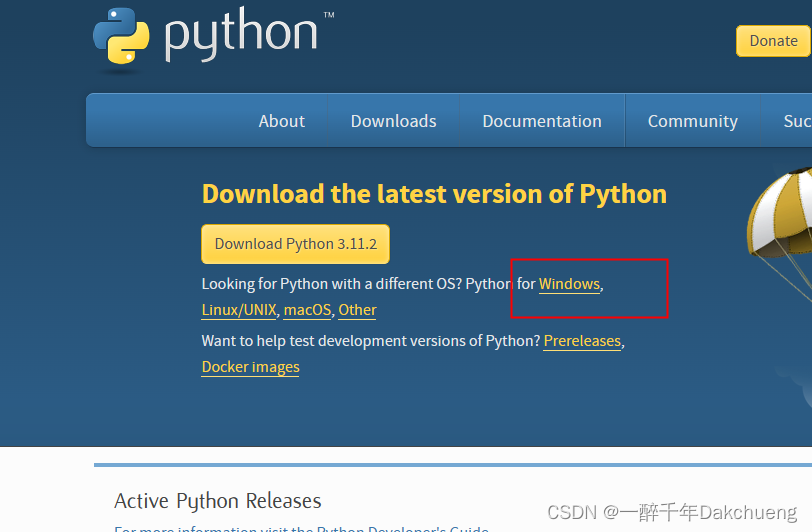Click Download Python 3.11.2 button
The width and height of the screenshot is (812, 532).
(296, 244)
